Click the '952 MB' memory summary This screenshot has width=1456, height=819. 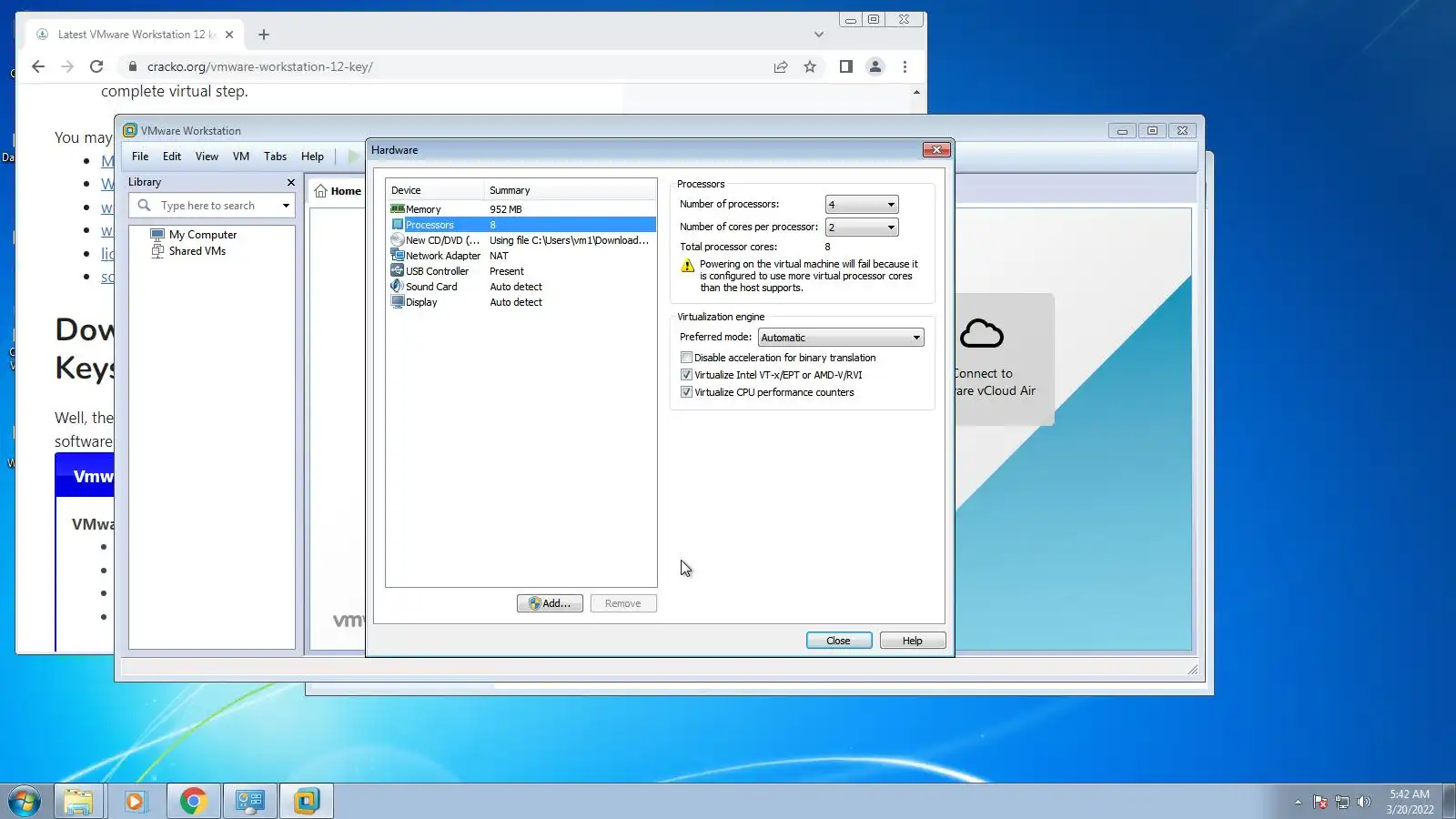point(506,209)
